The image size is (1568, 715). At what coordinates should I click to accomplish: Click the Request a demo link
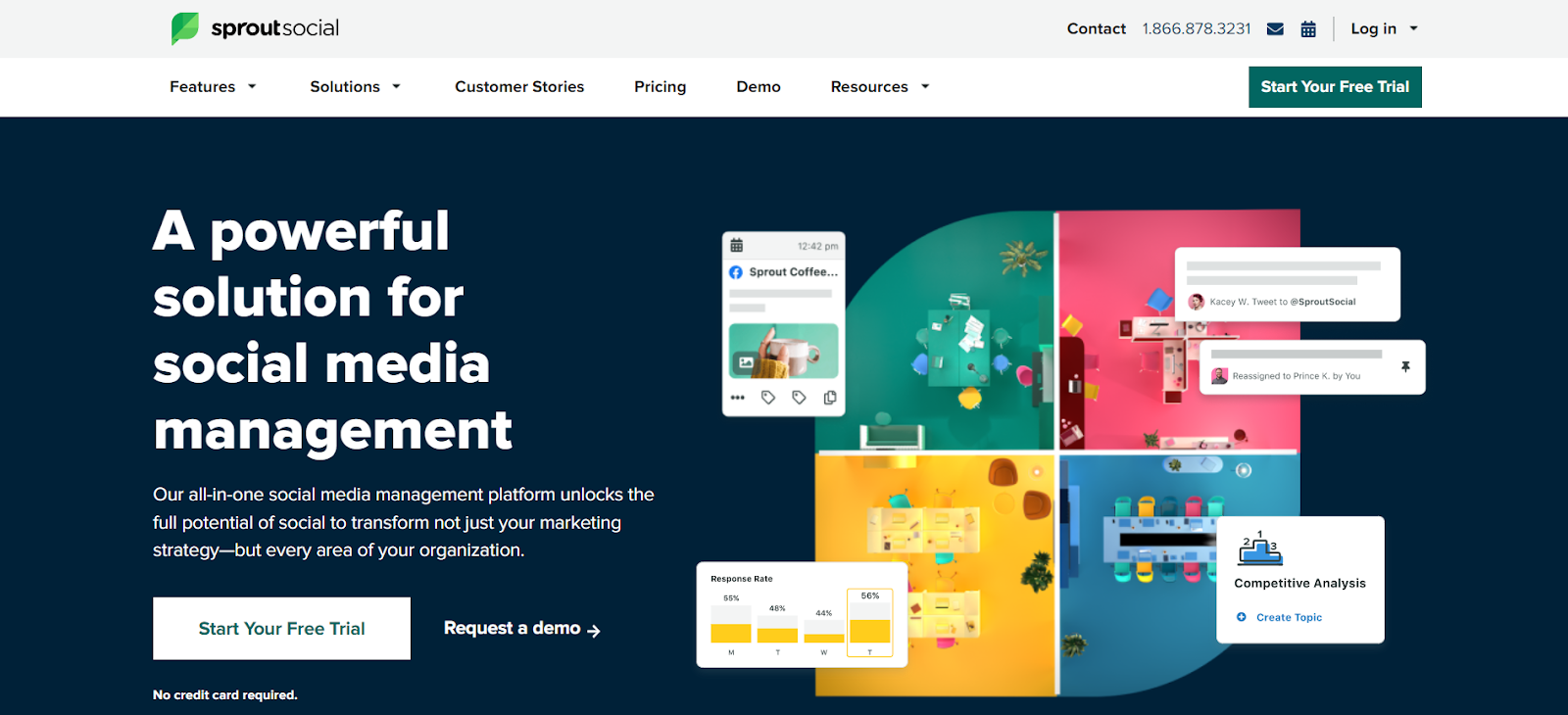pos(522,629)
